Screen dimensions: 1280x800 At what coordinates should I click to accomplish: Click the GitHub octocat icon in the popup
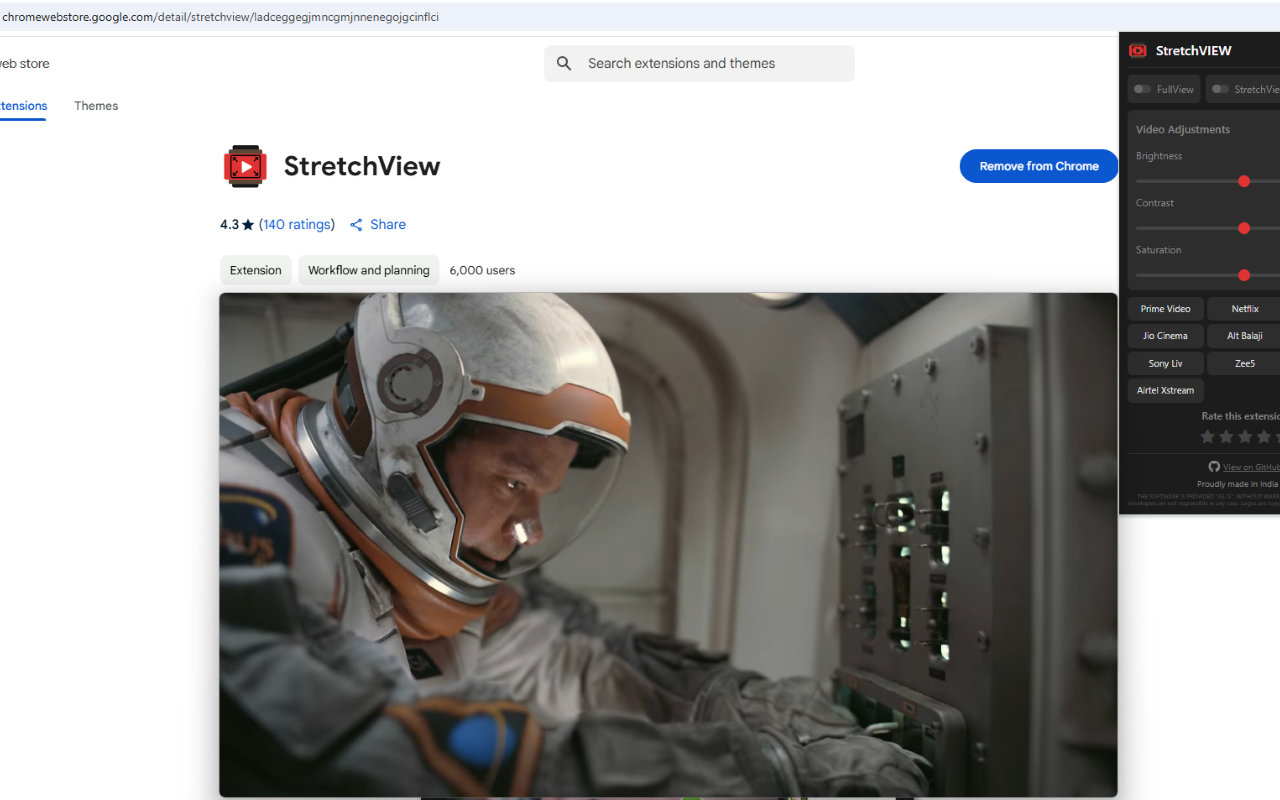pos(1213,466)
